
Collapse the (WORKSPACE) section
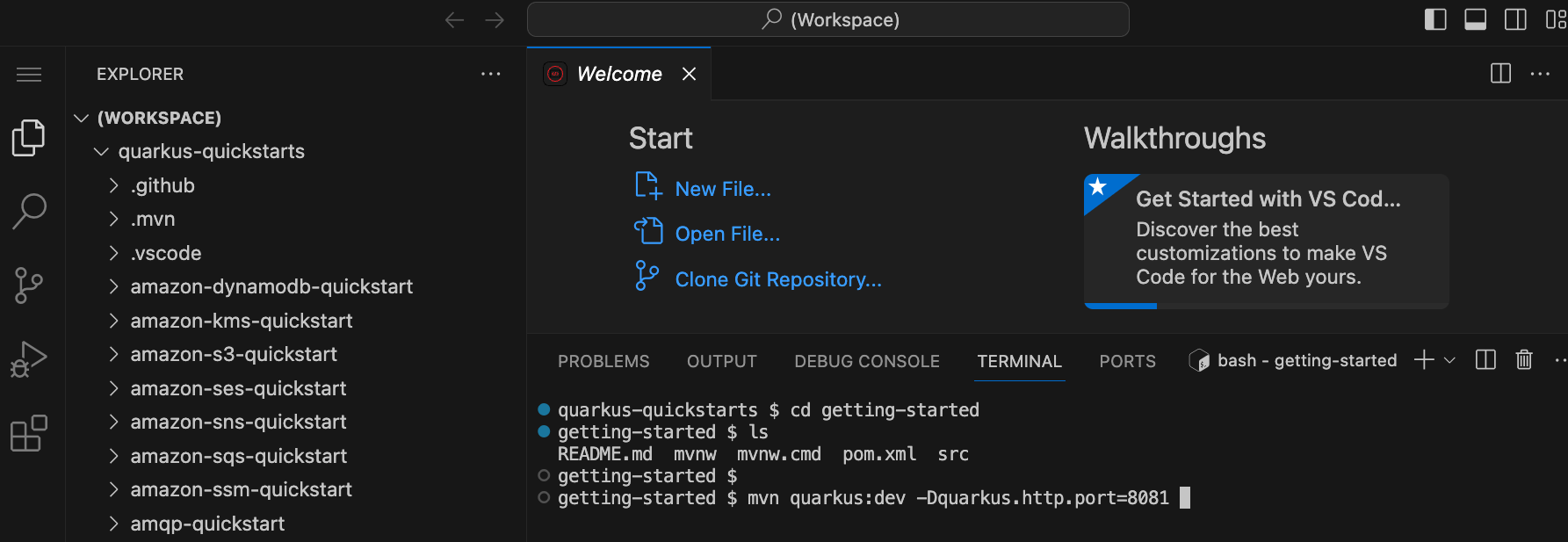pyautogui.click(x=82, y=118)
